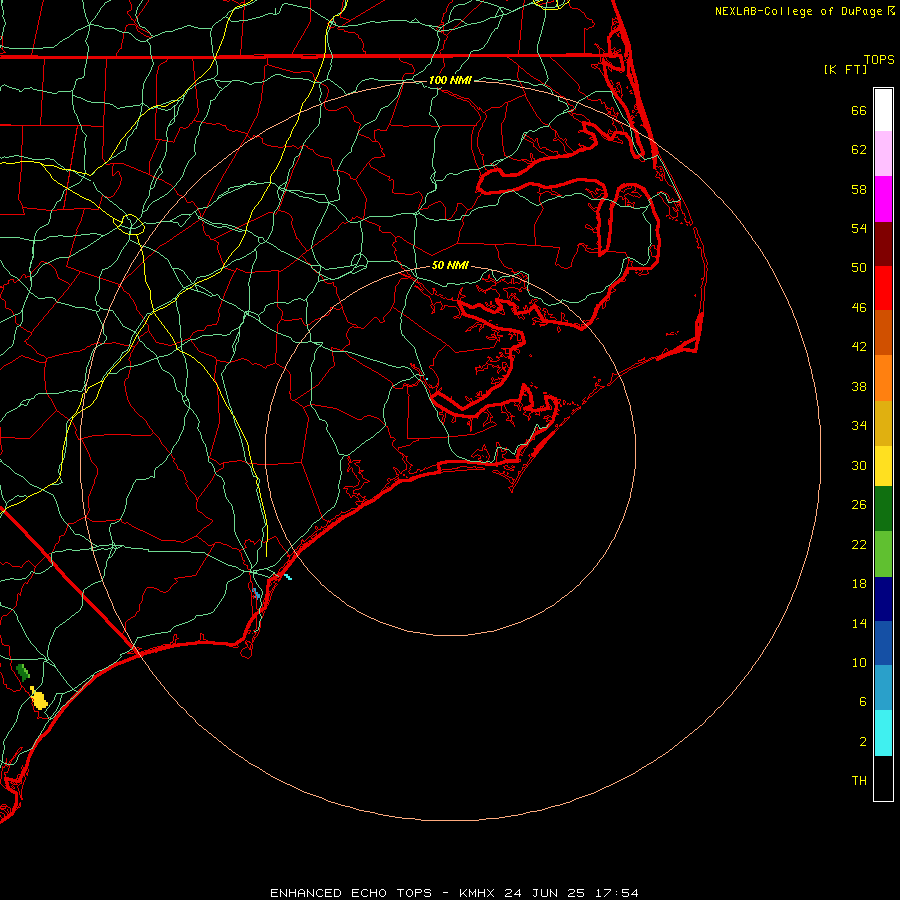This screenshot has width=900, height=900.
Task: Click the '54' legend value
Action: pos(859,228)
